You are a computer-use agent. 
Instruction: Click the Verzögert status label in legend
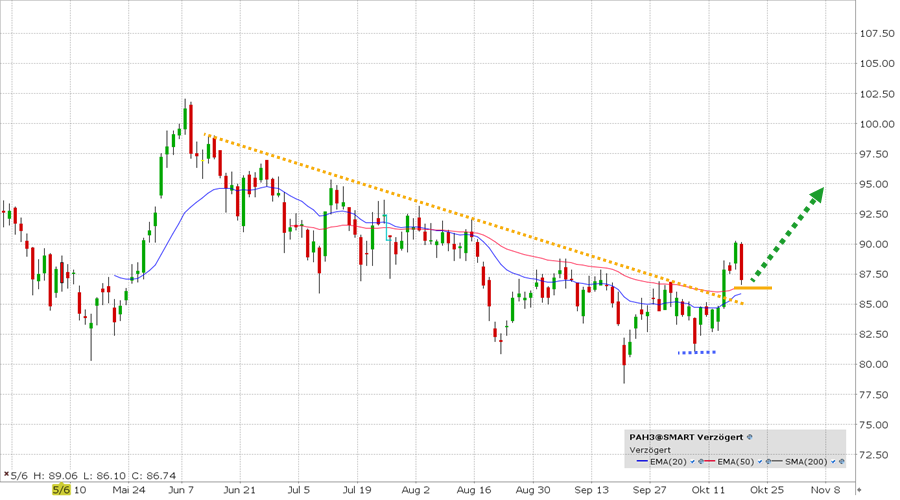(650, 450)
